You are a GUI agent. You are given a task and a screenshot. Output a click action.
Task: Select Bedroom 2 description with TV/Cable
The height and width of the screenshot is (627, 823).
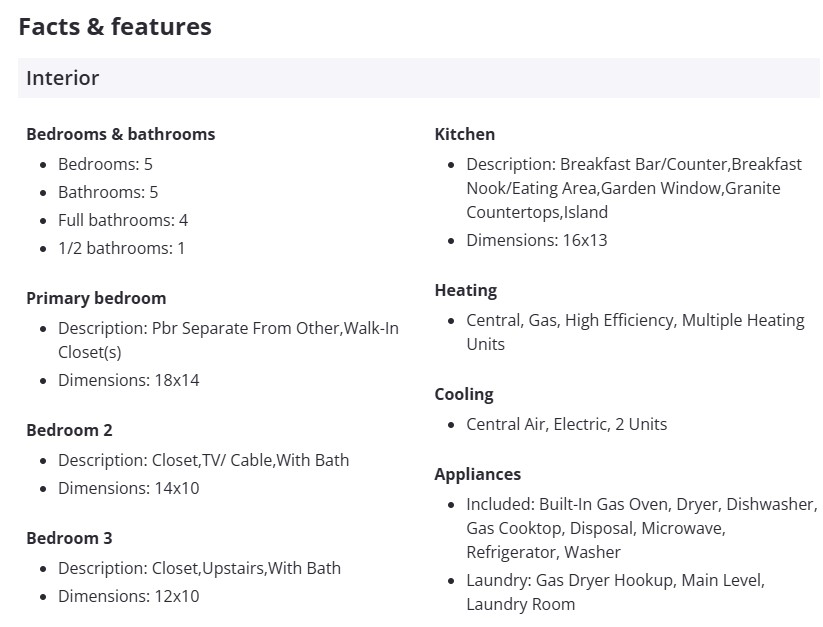pyautogui.click(x=203, y=460)
